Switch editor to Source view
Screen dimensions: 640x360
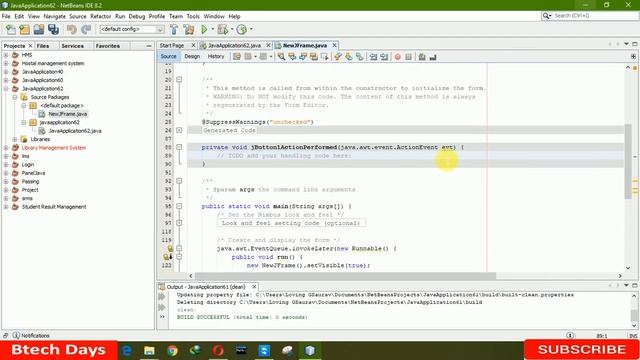169,56
